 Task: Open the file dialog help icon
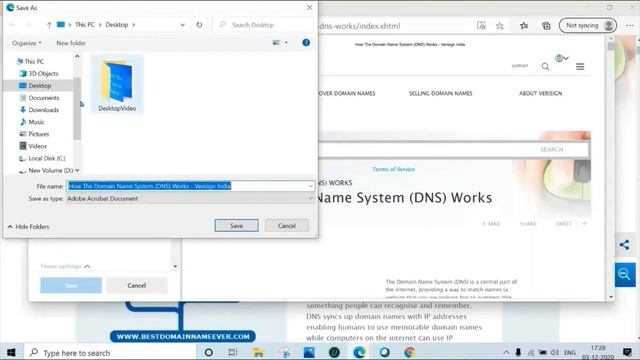point(306,42)
